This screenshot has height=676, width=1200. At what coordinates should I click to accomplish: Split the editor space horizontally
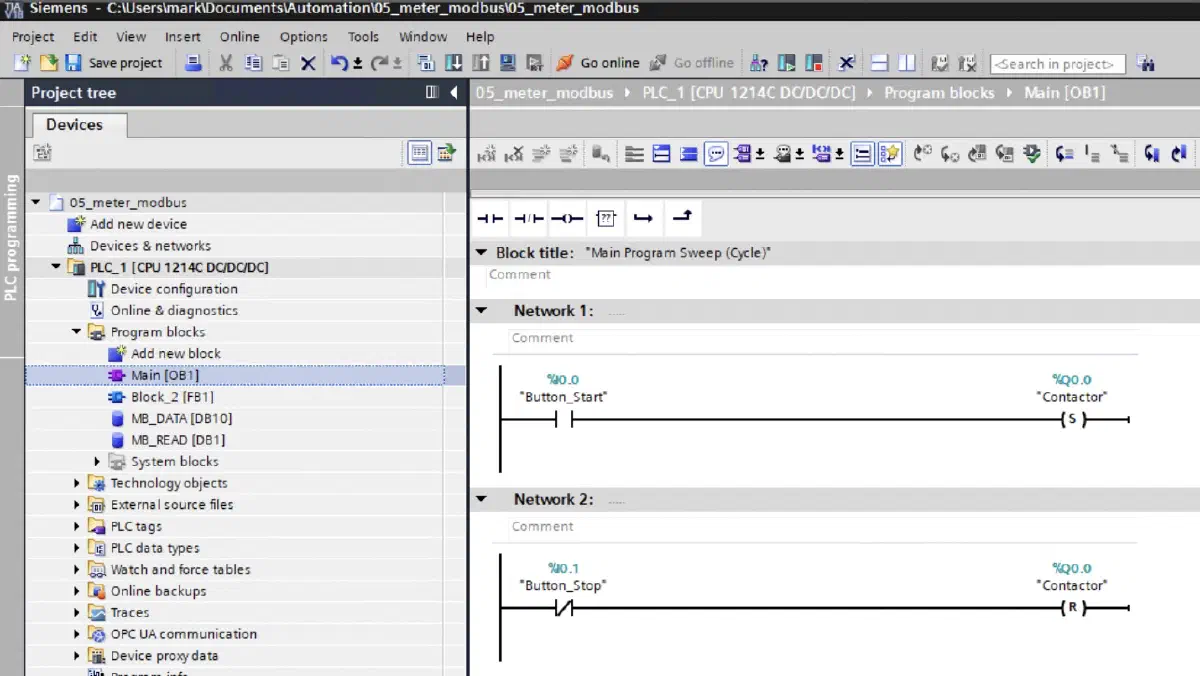click(x=880, y=63)
